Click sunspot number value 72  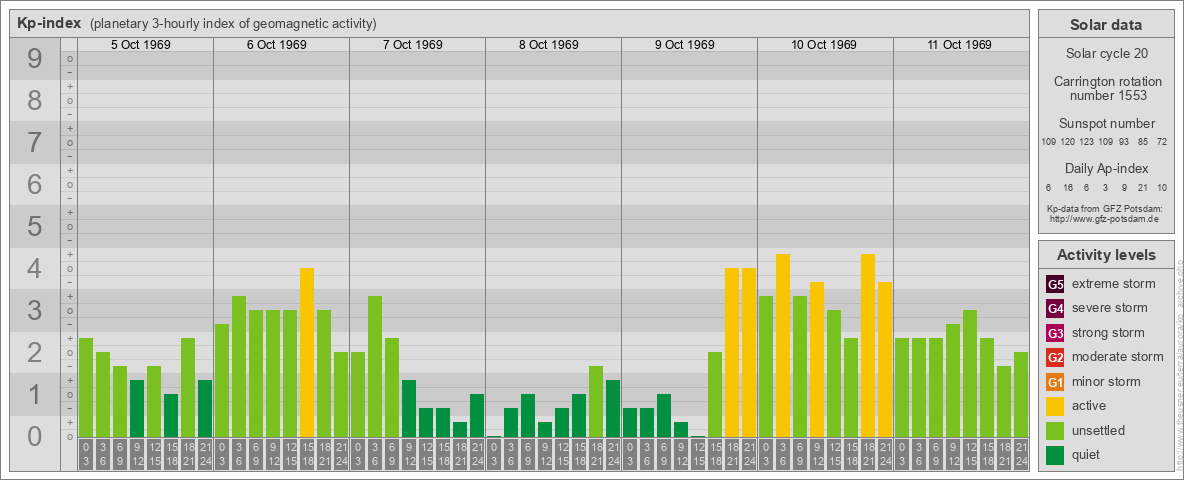pyautogui.click(x=1162, y=142)
